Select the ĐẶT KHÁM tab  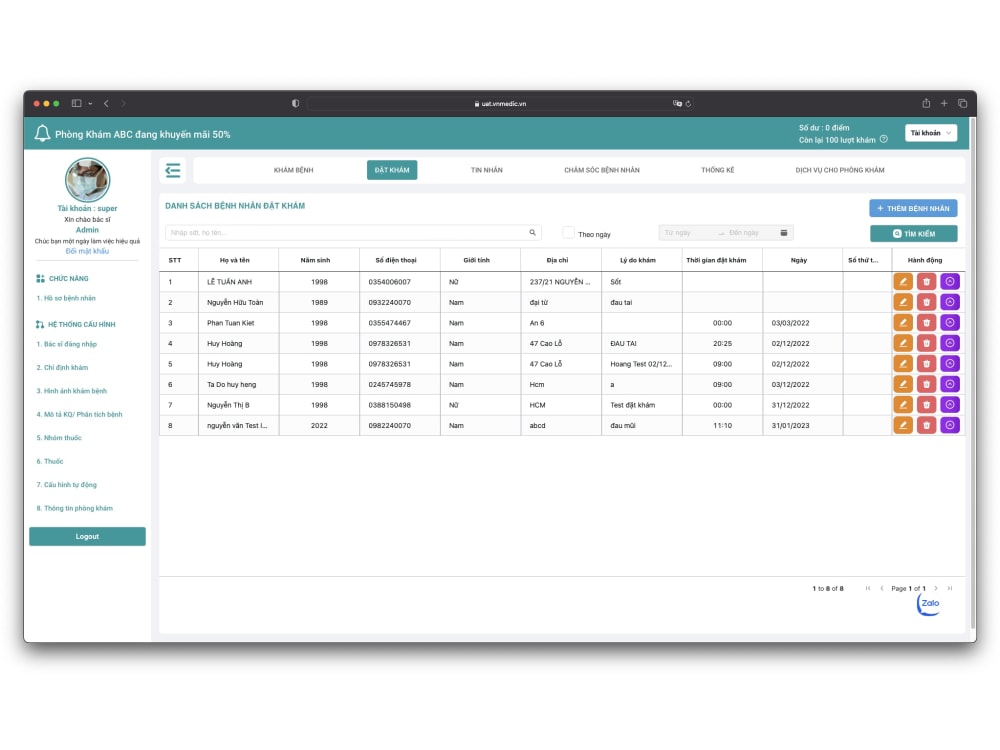click(392, 170)
